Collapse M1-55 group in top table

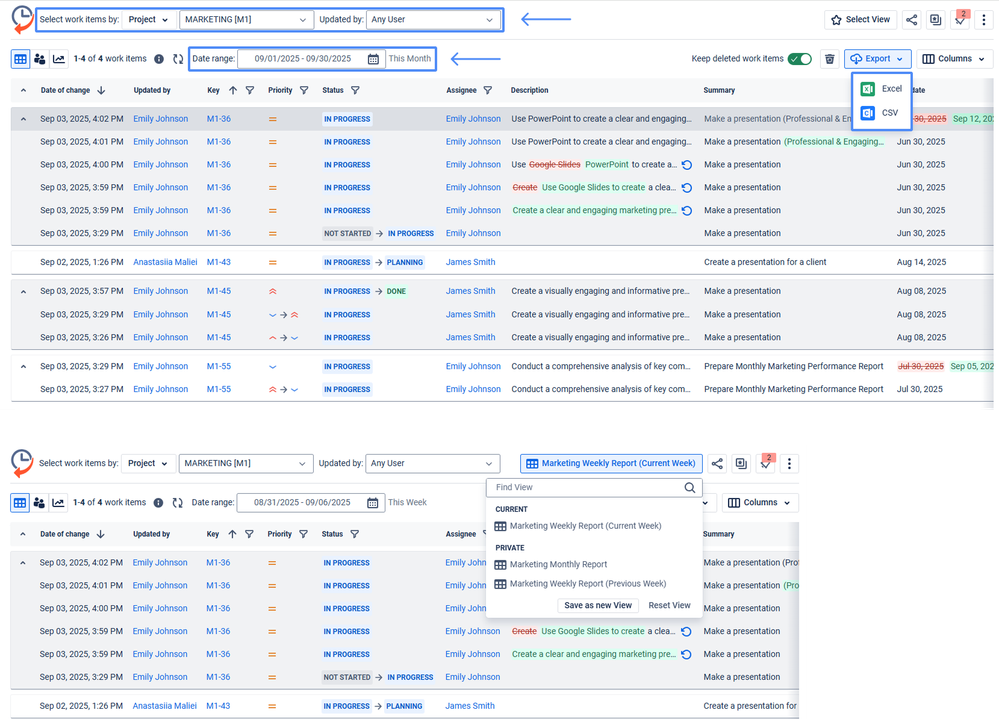tap(24, 366)
